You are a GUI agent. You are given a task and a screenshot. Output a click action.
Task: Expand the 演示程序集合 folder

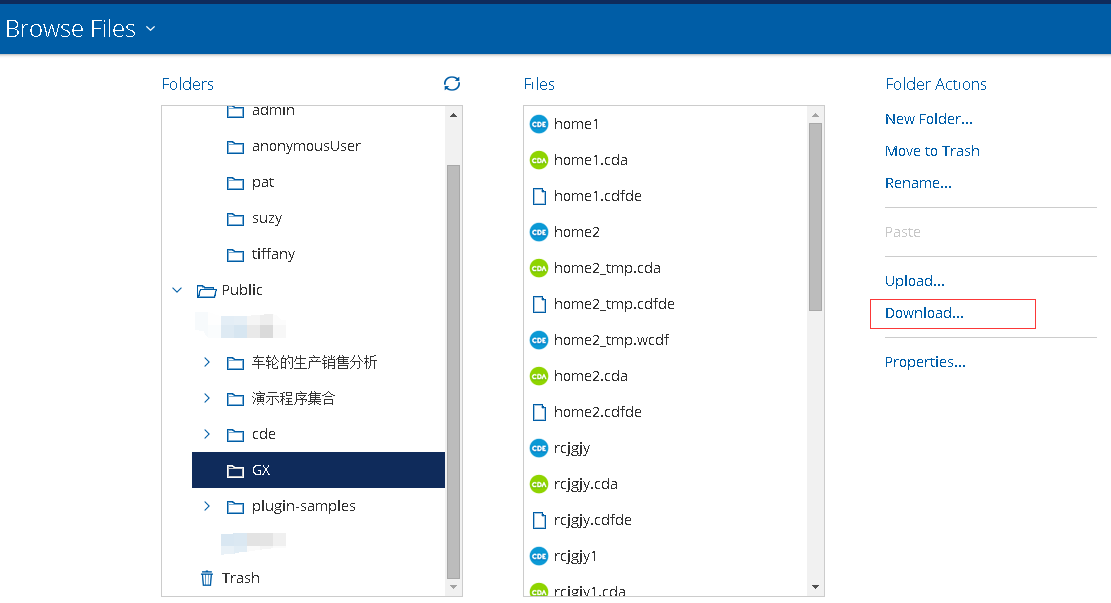pos(207,398)
